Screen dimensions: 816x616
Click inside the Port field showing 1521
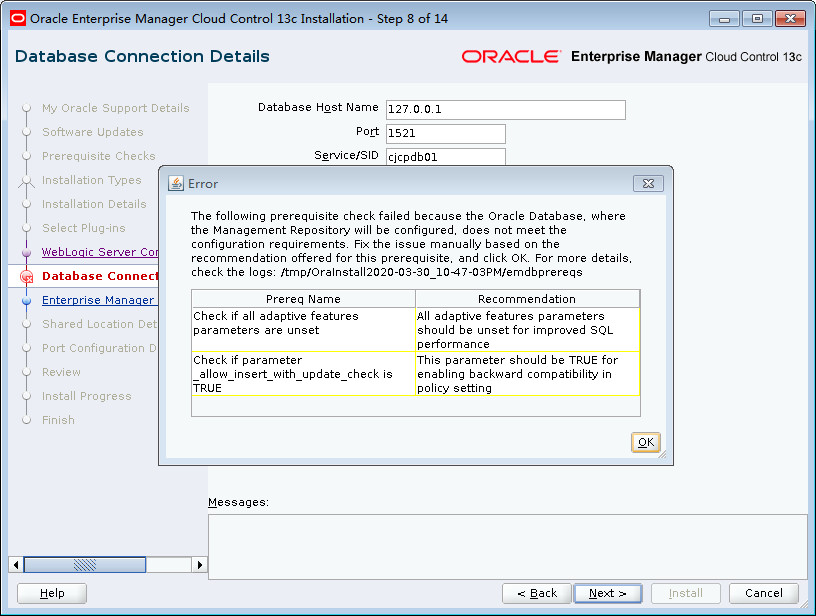[445, 134]
